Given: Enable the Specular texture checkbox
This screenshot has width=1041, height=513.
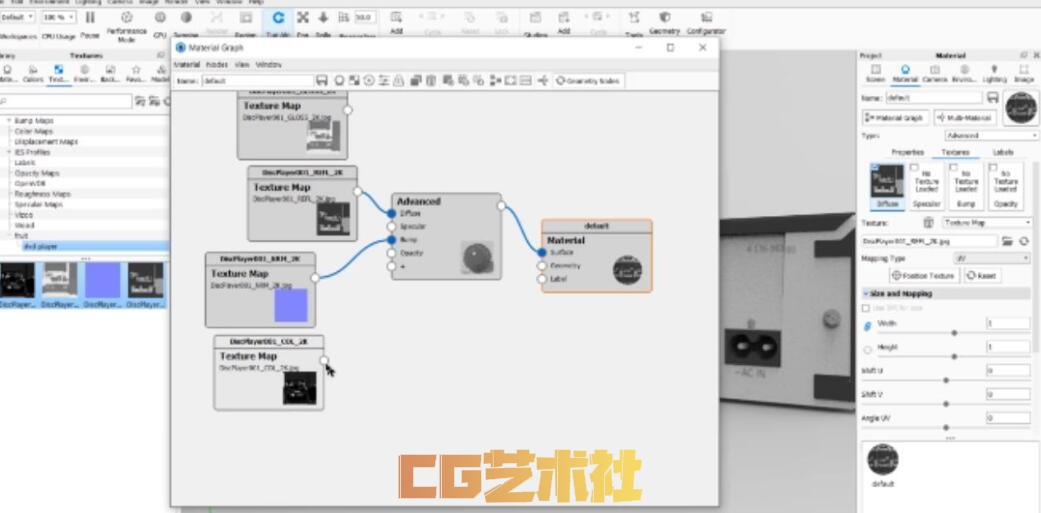Looking at the screenshot, I should tap(914, 167).
